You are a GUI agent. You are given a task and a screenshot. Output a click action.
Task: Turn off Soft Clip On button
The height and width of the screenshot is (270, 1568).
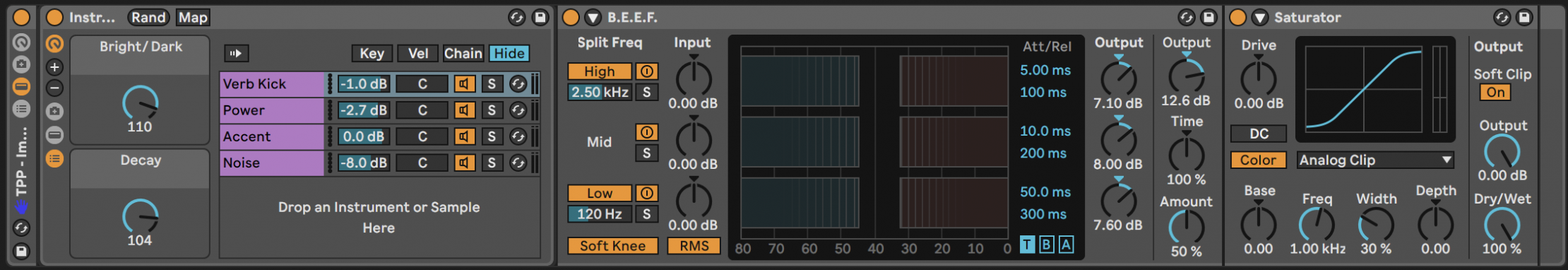pos(1495,93)
